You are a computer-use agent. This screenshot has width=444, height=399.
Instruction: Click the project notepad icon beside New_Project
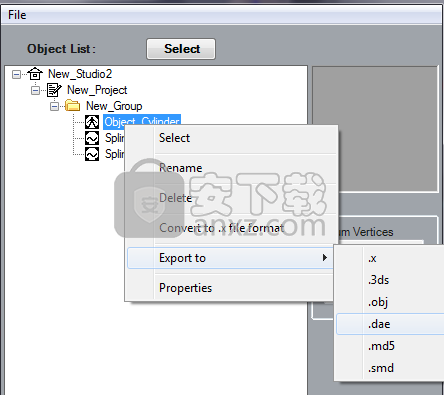tap(54, 90)
